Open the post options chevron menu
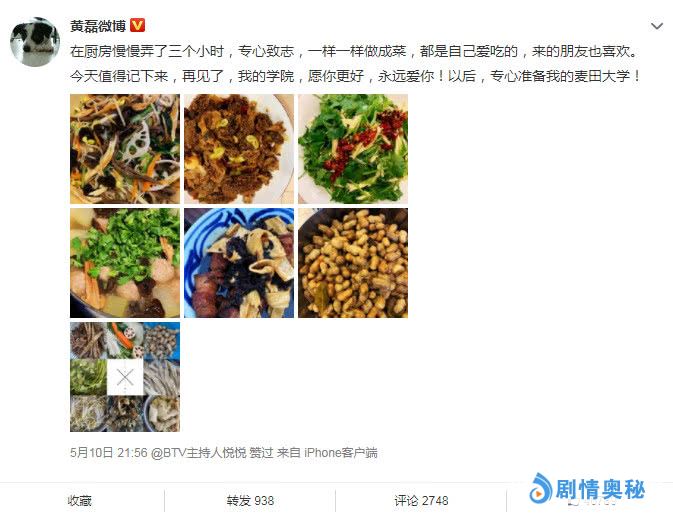 657,27
